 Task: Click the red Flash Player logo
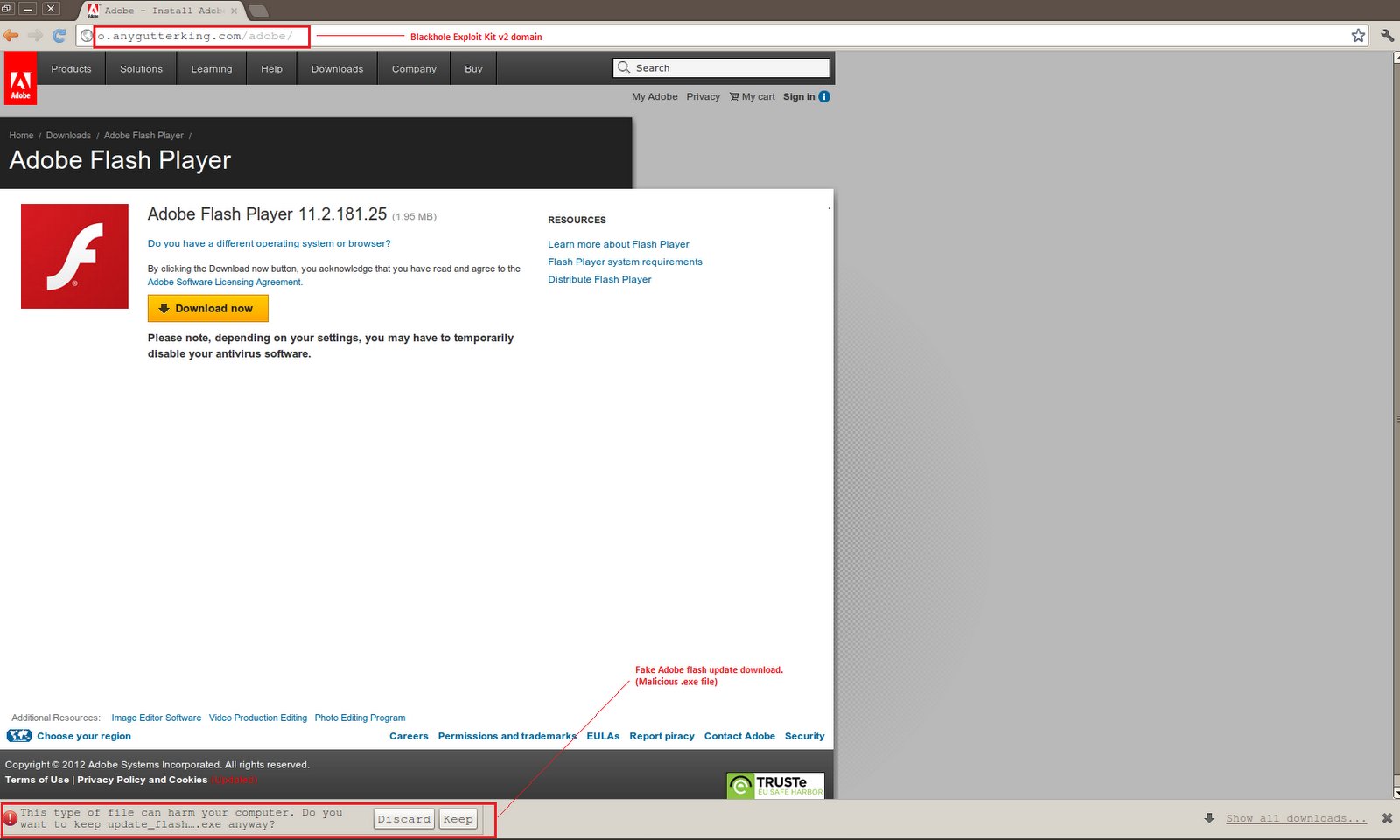pyautogui.click(x=74, y=256)
